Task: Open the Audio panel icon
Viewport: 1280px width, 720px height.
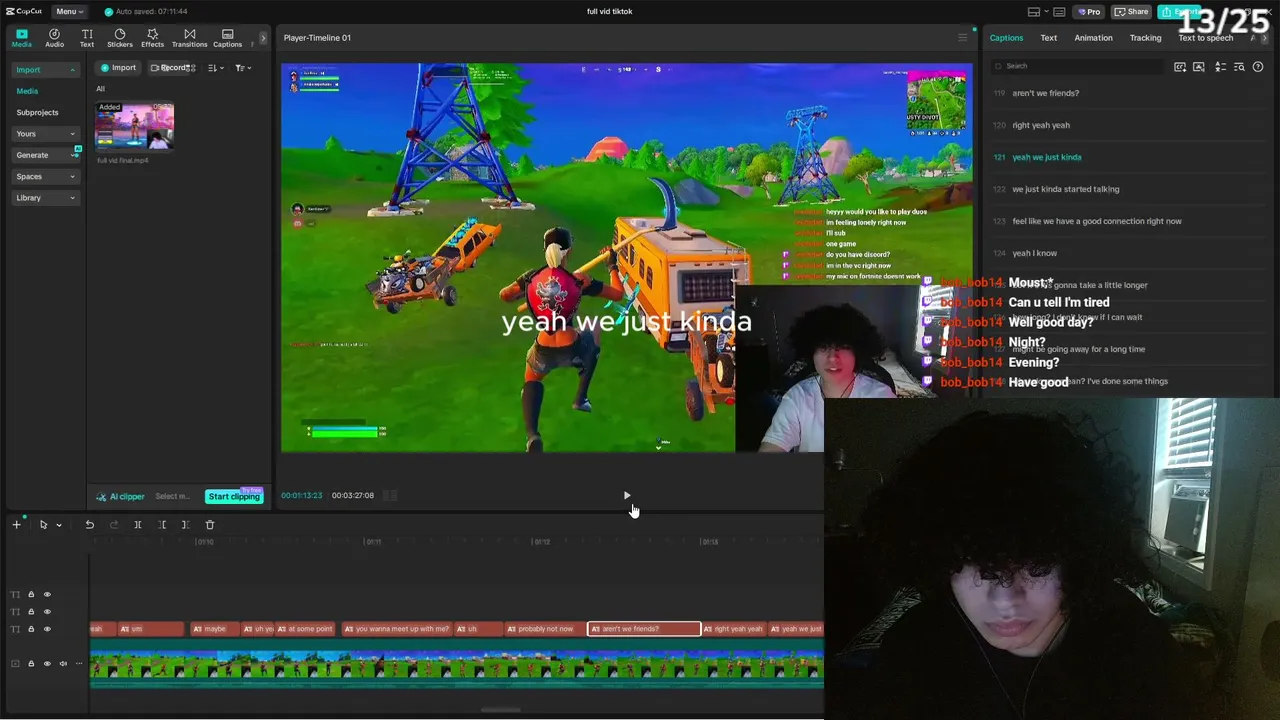Action: coord(54,38)
